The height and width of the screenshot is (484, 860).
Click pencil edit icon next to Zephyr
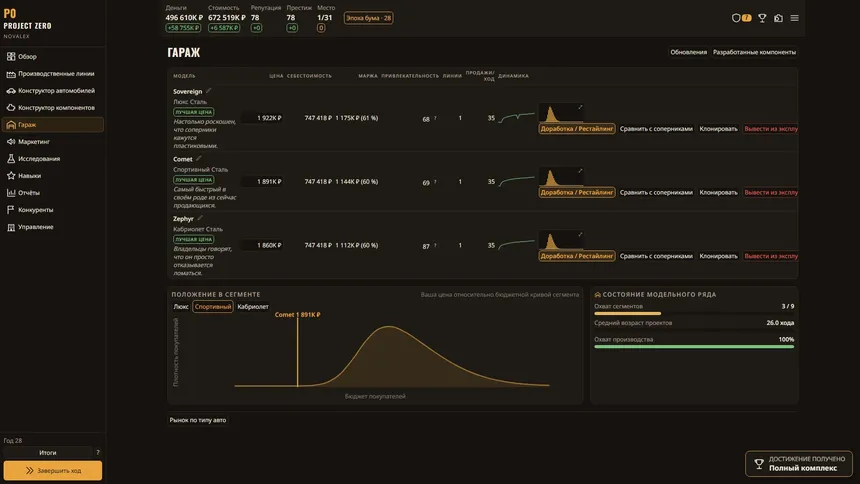click(200, 218)
